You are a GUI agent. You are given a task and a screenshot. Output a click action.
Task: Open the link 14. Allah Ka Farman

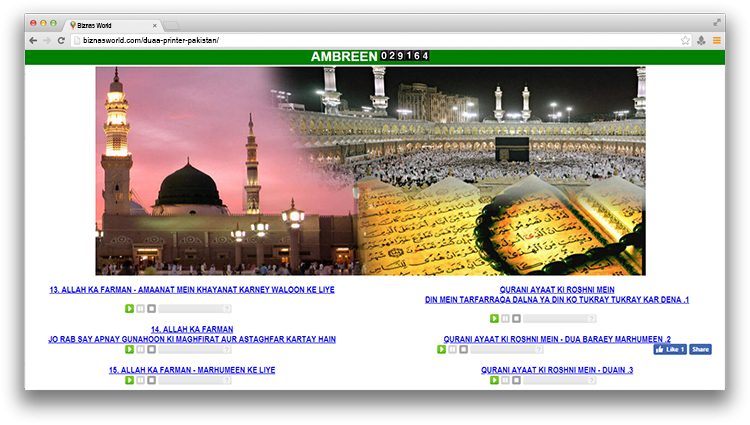[192, 329]
